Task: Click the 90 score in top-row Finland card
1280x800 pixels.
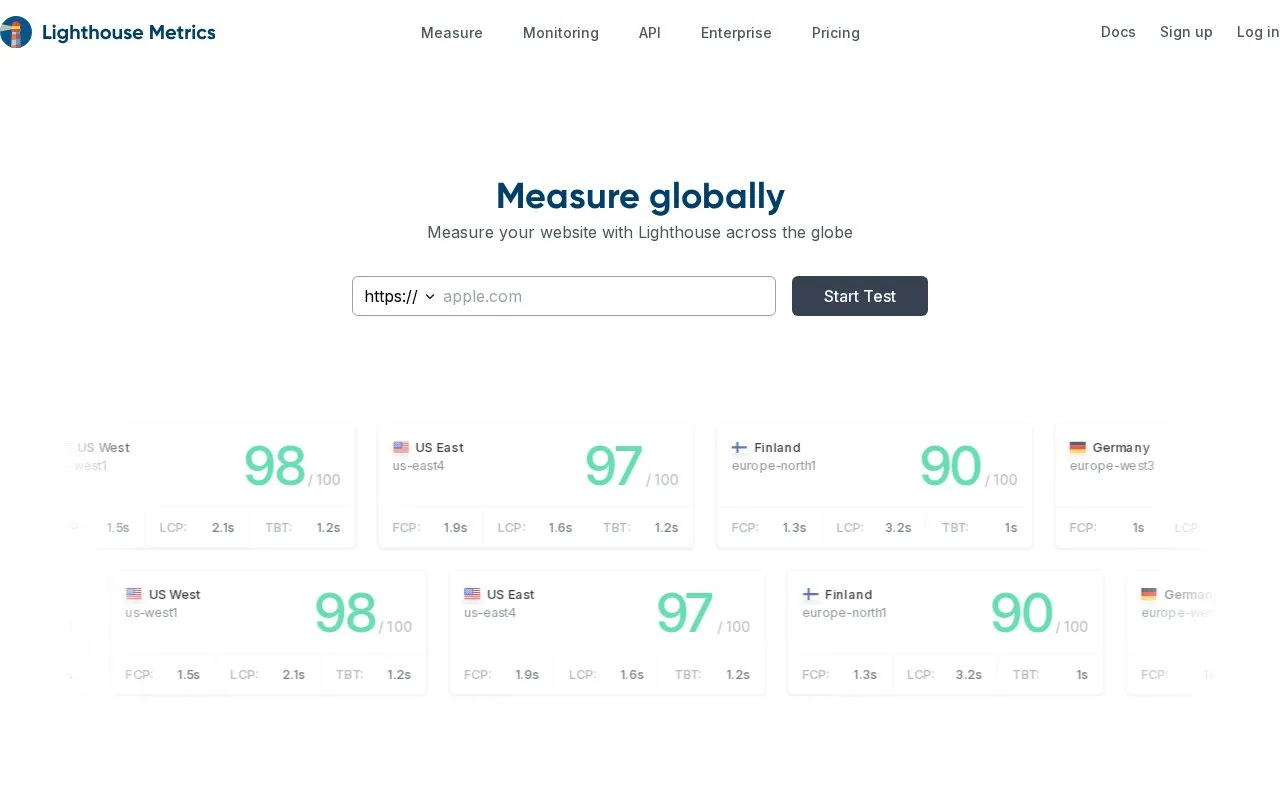Action: pos(950,466)
